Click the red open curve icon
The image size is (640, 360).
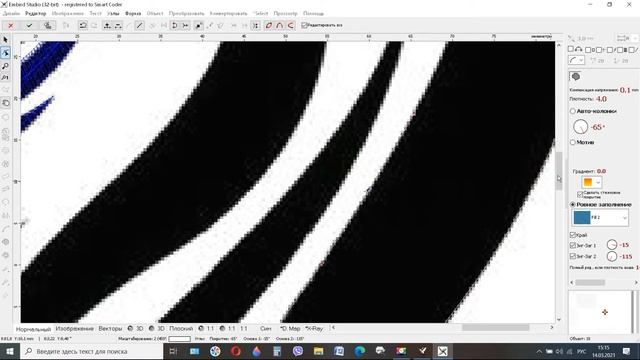[291, 25]
